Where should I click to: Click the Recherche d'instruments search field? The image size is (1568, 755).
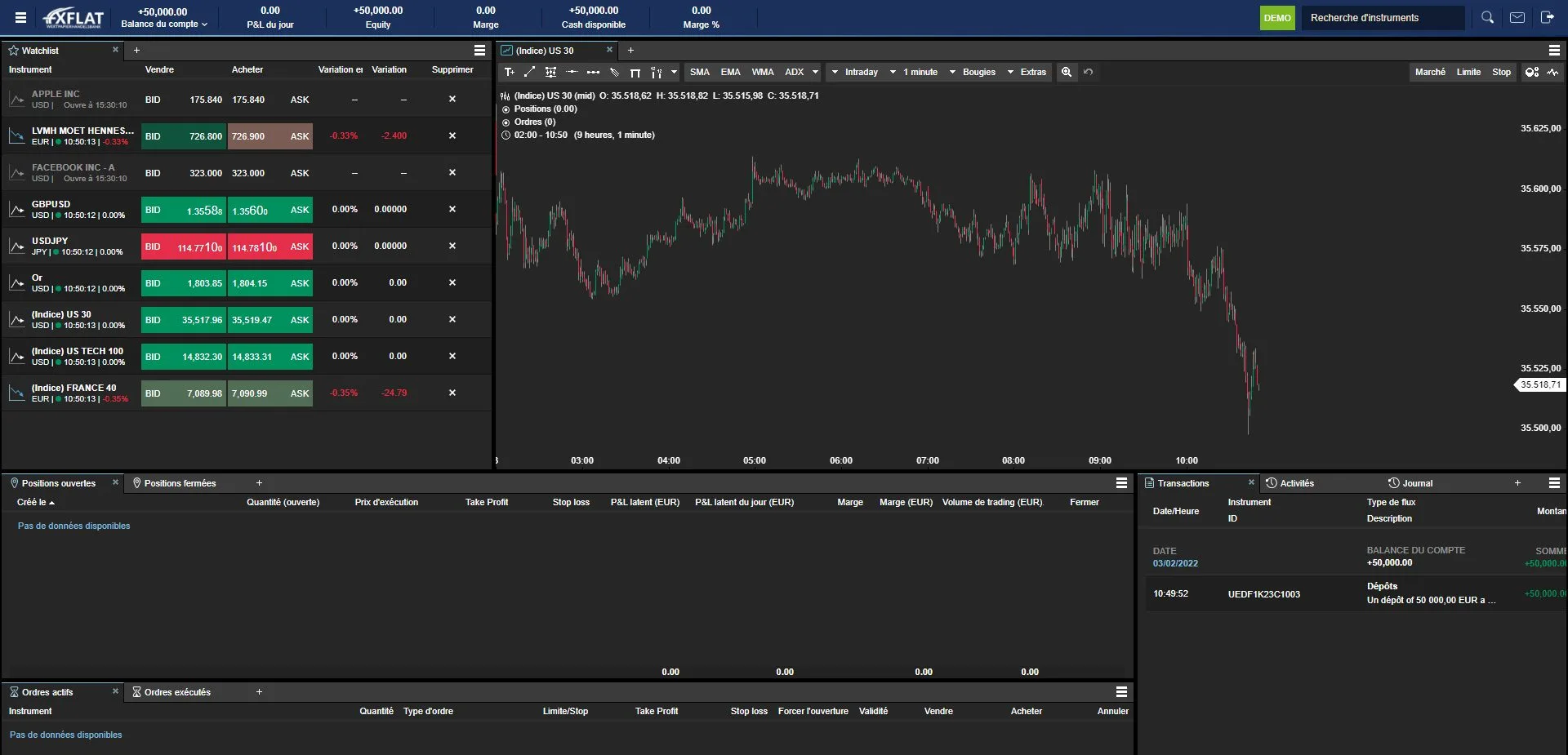[1382, 18]
